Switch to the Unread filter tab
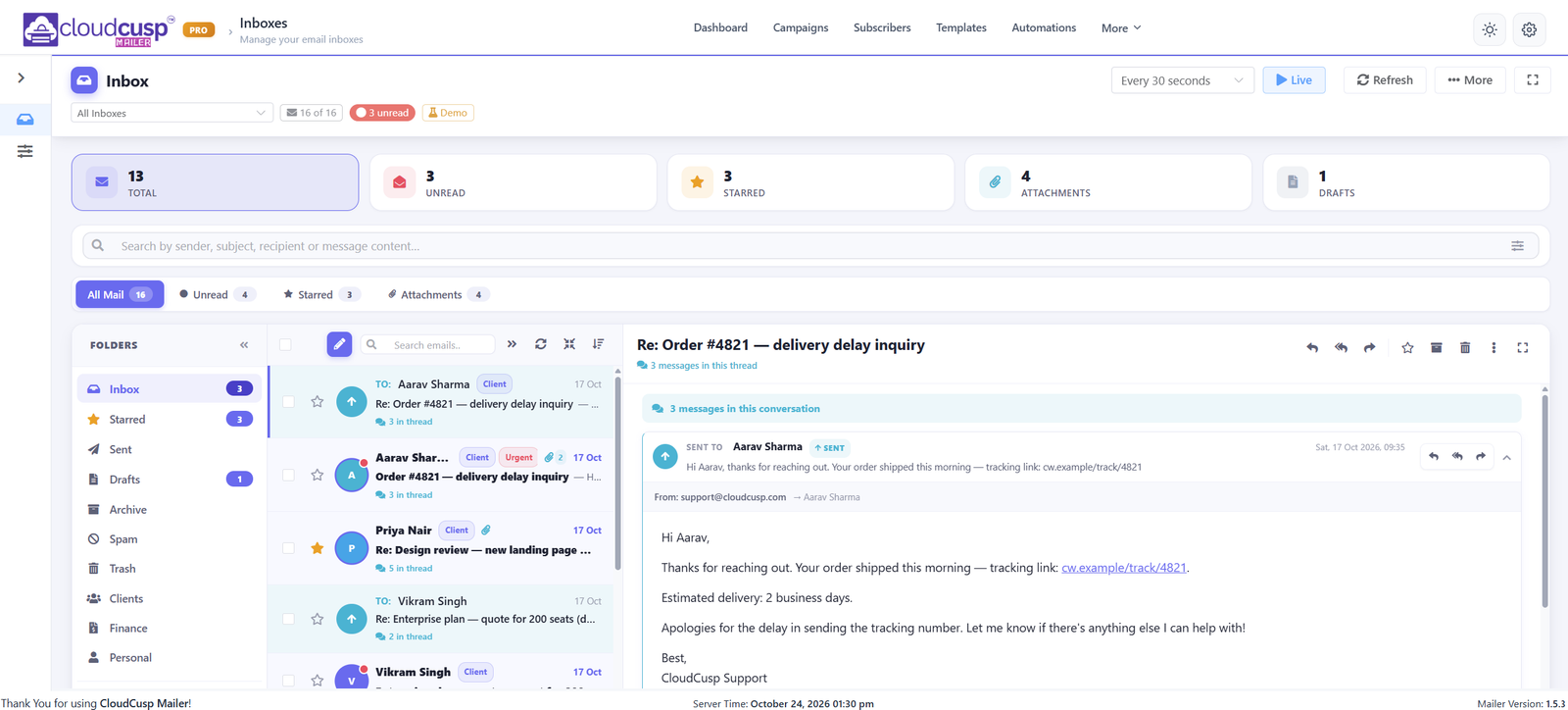1568x710 pixels. pos(218,294)
